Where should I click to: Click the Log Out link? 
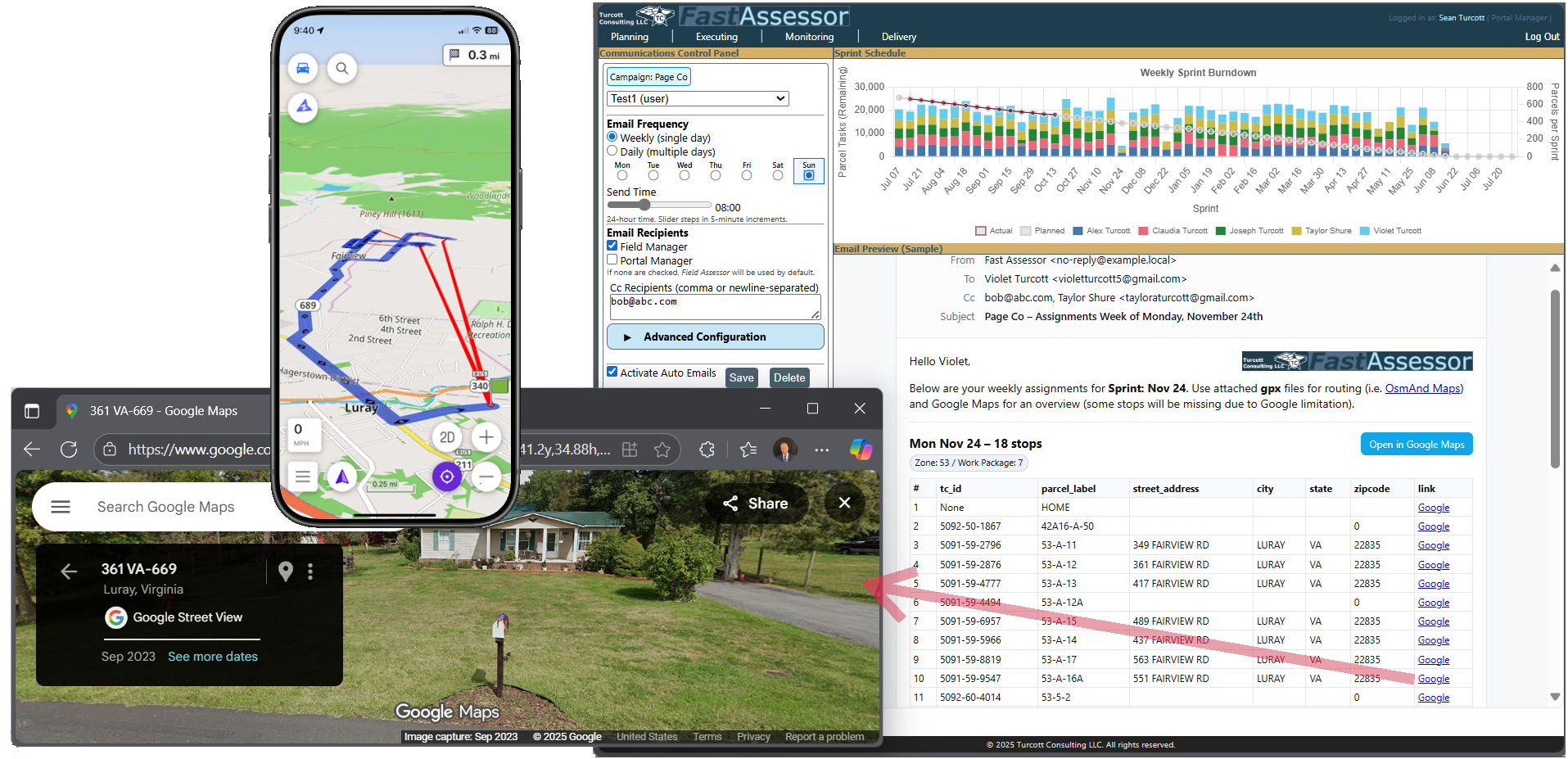pos(1541,36)
